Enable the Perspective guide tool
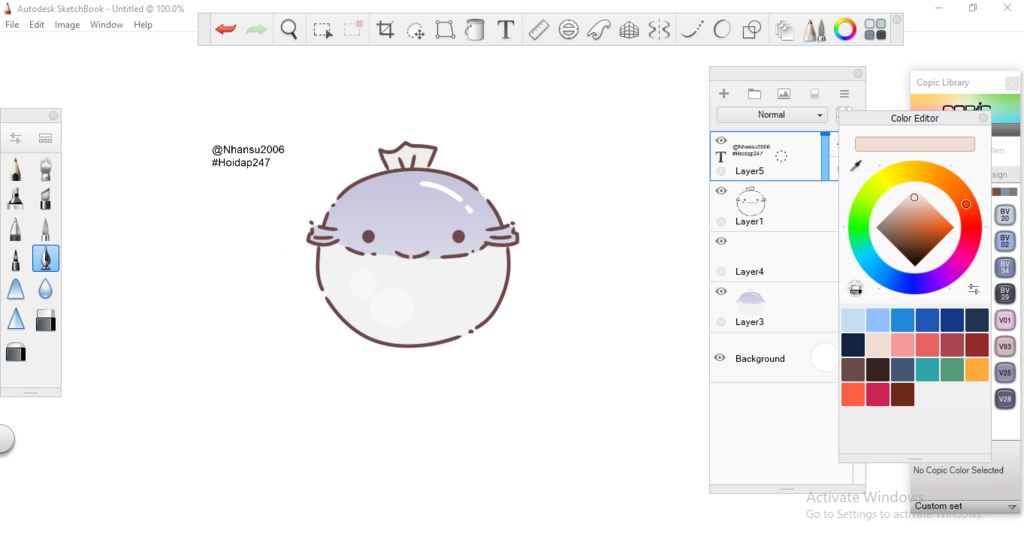The image size is (1024, 539). tap(629, 29)
